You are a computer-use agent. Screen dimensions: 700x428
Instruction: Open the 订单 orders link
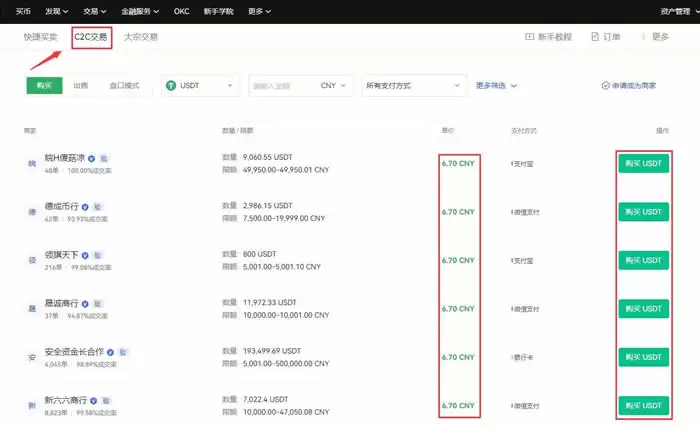click(612, 37)
